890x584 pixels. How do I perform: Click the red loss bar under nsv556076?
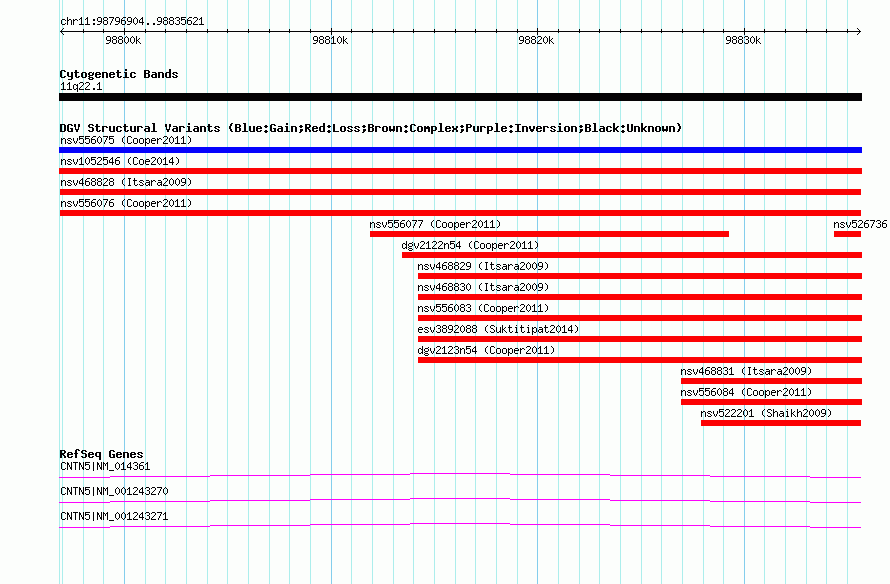(460, 213)
